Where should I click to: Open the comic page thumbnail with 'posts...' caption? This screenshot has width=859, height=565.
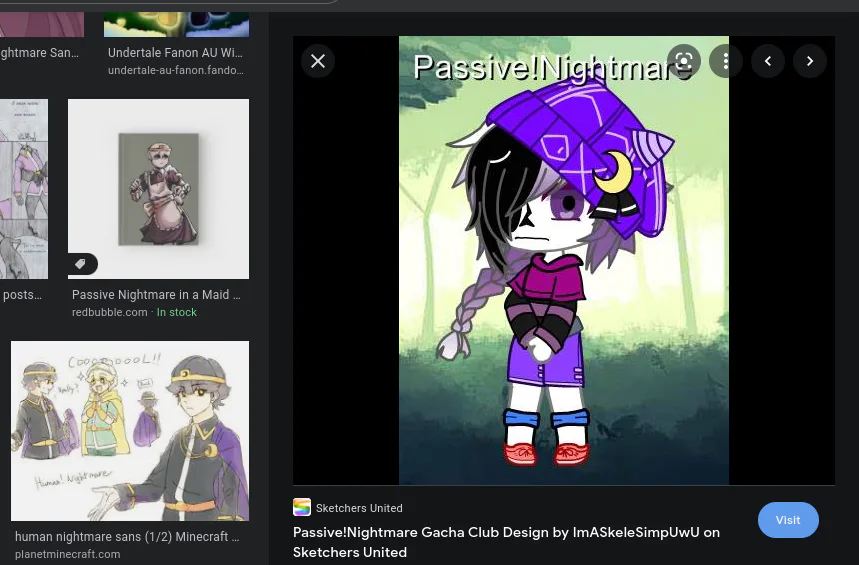(24, 189)
